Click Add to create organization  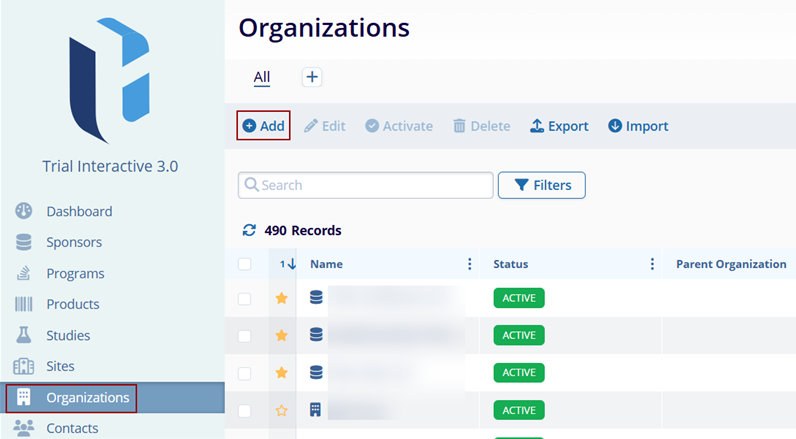coord(263,126)
